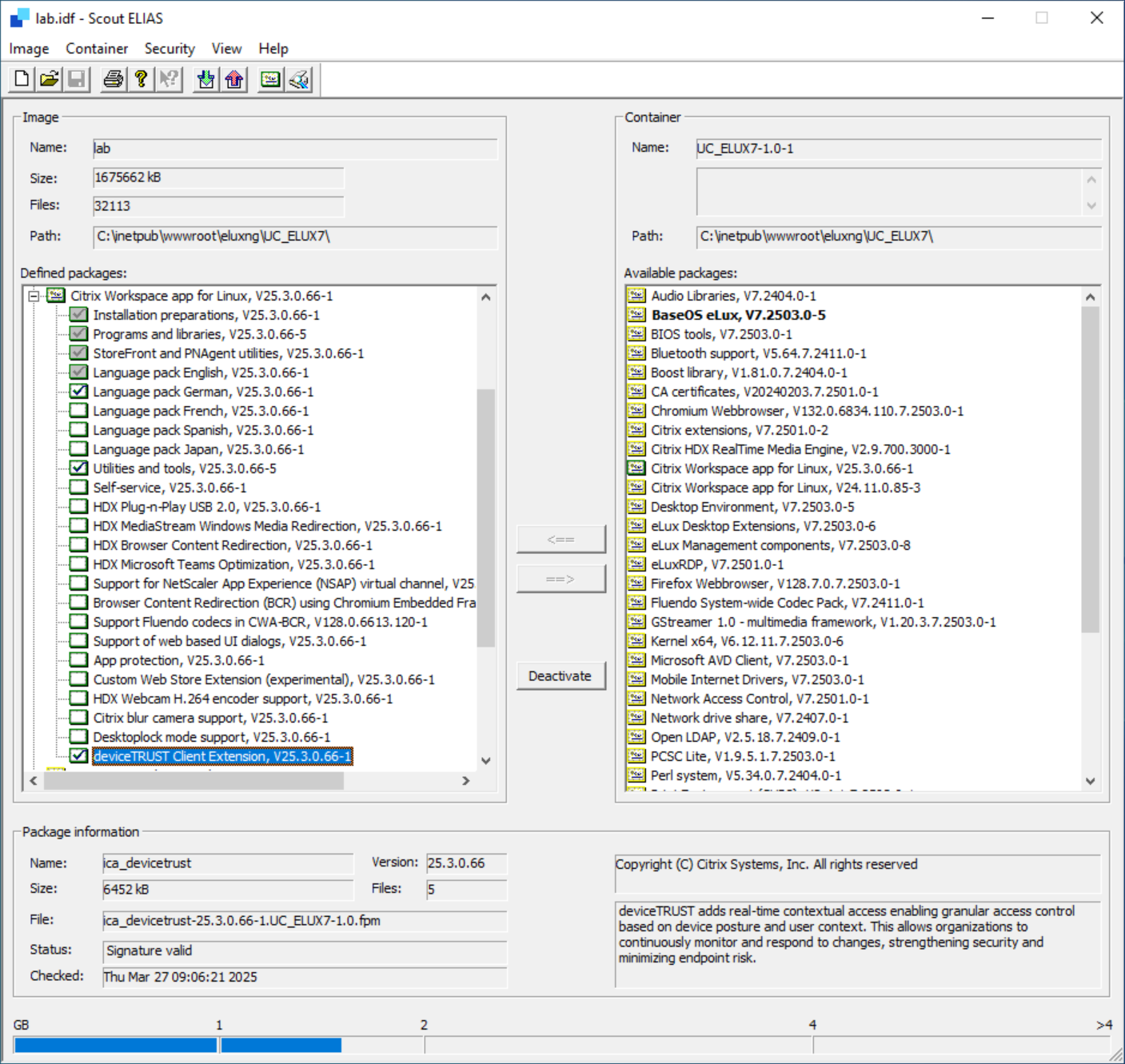The height and width of the screenshot is (1064, 1125).
Task: Open the Security menu
Action: [x=169, y=48]
